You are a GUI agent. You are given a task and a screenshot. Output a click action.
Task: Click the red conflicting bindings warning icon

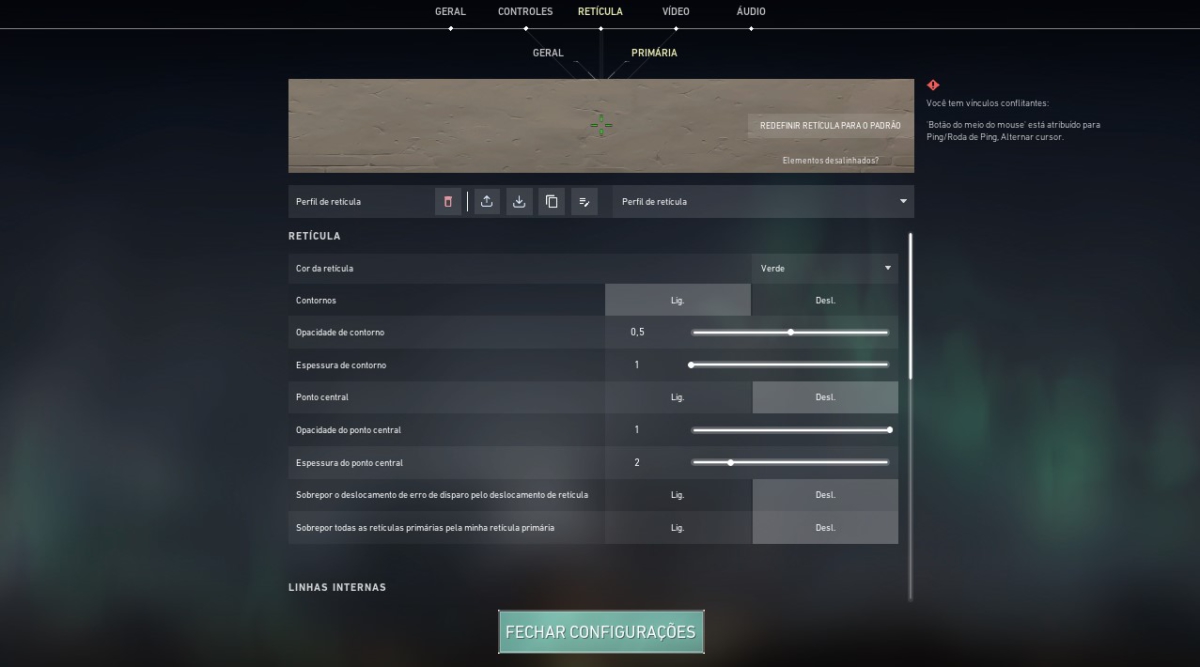pos(933,86)
